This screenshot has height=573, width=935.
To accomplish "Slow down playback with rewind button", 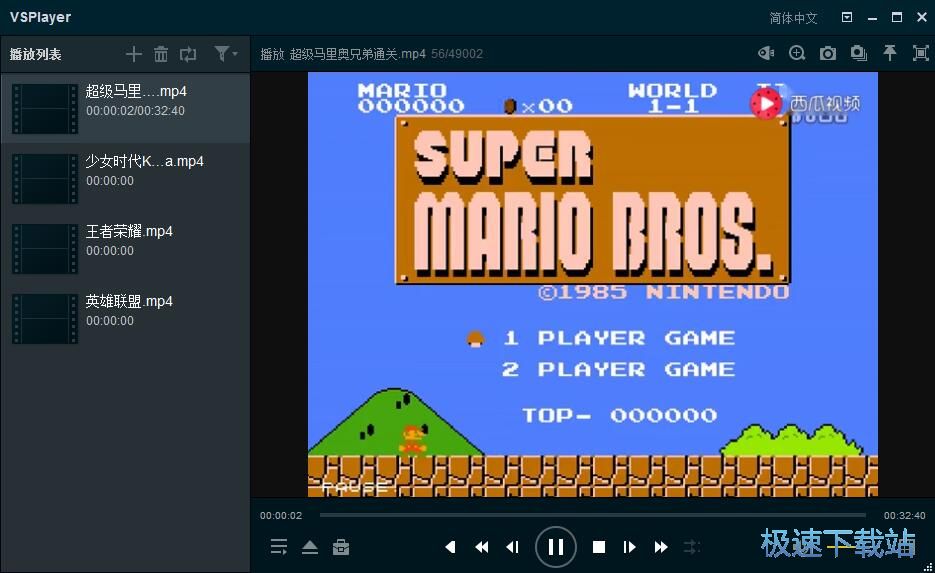I will 482,547.
